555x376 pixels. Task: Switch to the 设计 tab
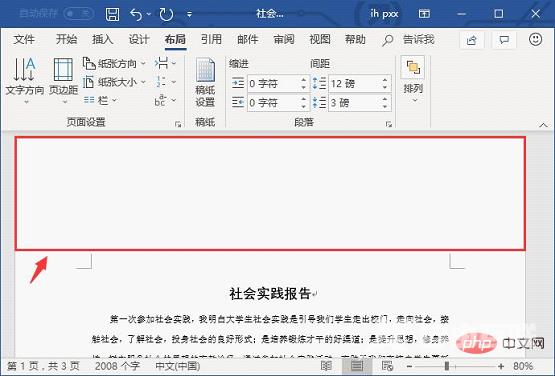(x=139, y=39)
